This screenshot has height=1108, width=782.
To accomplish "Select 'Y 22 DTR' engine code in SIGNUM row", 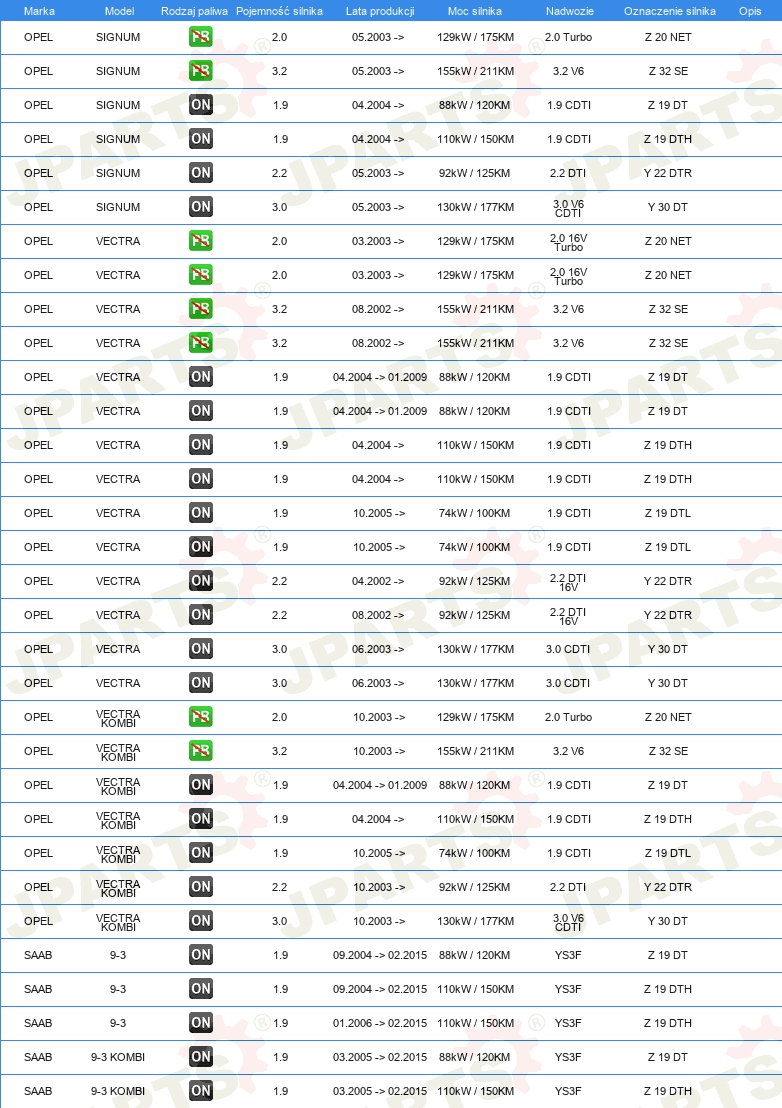I will point(668,172).
